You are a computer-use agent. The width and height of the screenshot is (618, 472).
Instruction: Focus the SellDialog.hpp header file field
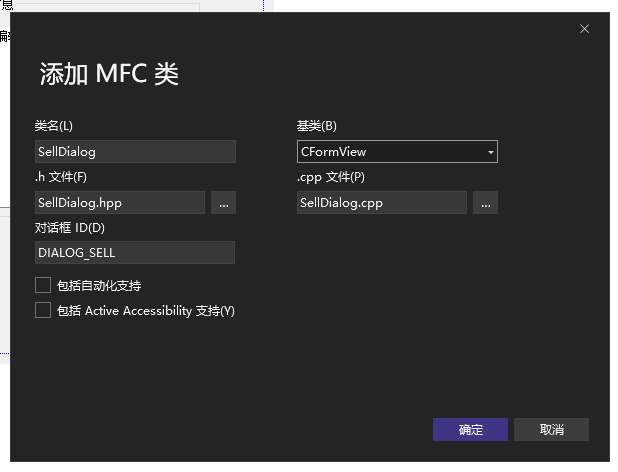point(120,203)
